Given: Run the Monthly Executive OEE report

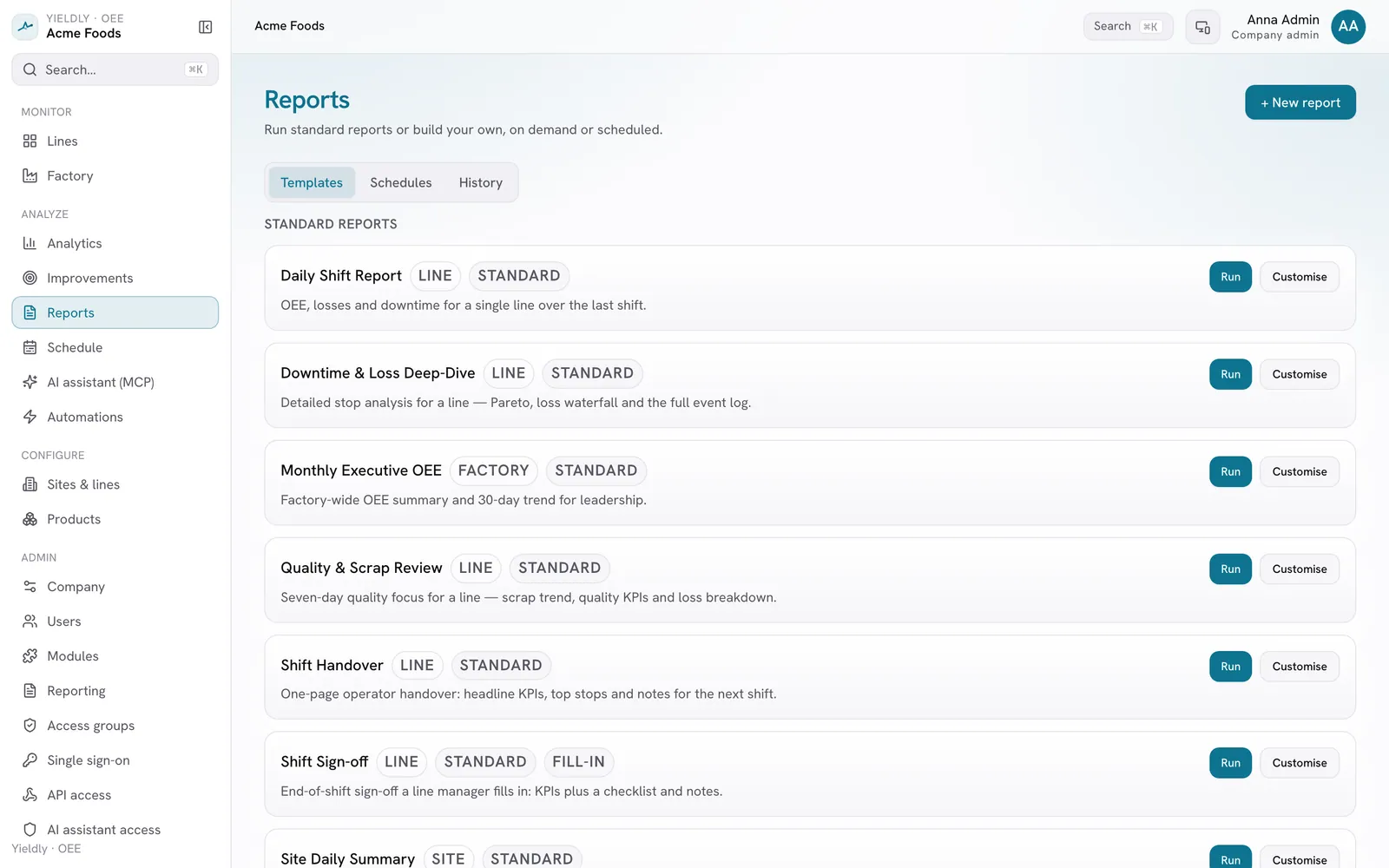Looking at the screenshot, I should (x=1230, y=471).
